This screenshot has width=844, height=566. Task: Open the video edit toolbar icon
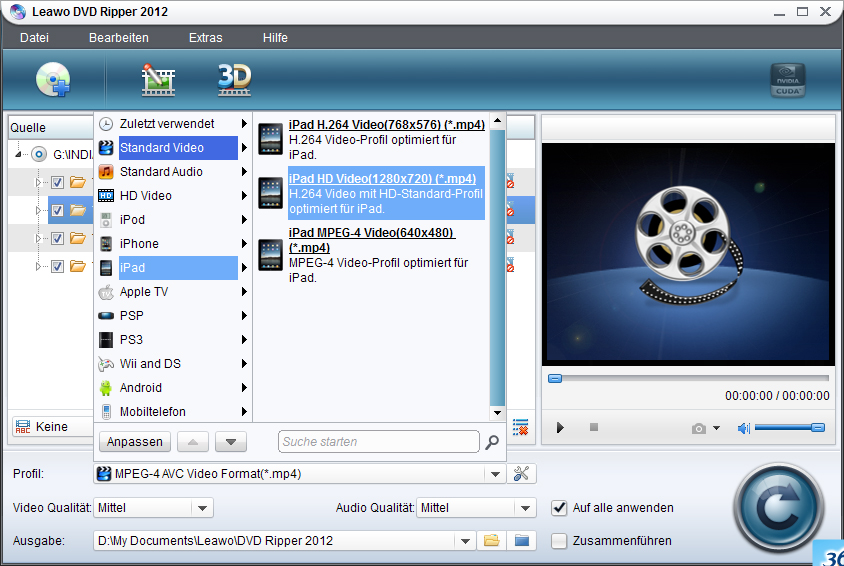(x=158, y=80)
